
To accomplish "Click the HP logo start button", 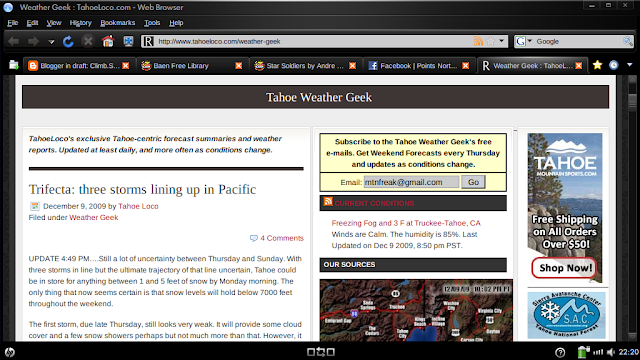I will click(x=10, y=352).
